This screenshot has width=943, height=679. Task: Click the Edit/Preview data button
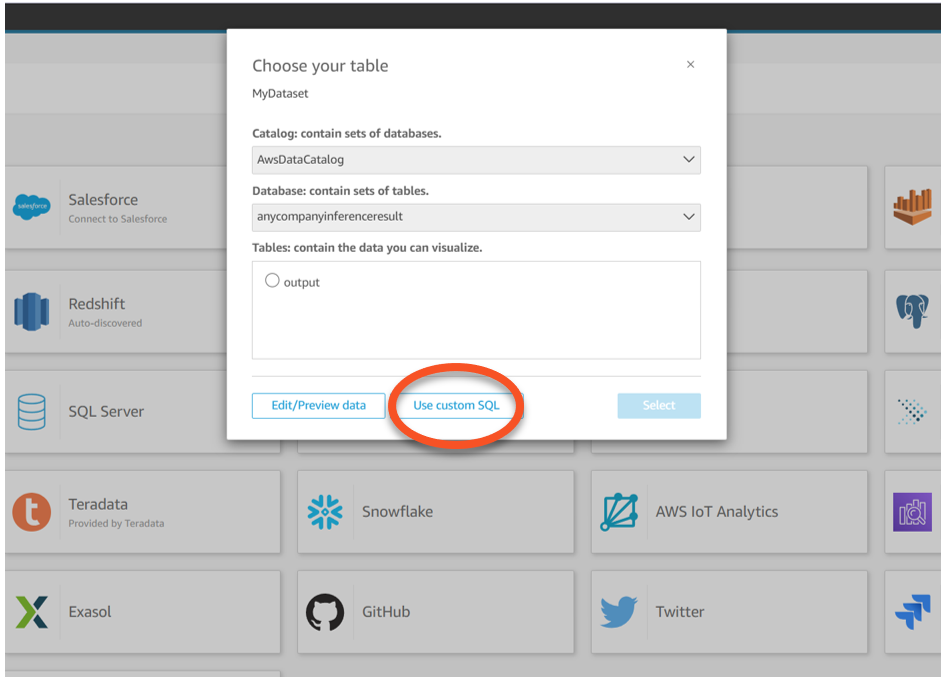319,406
